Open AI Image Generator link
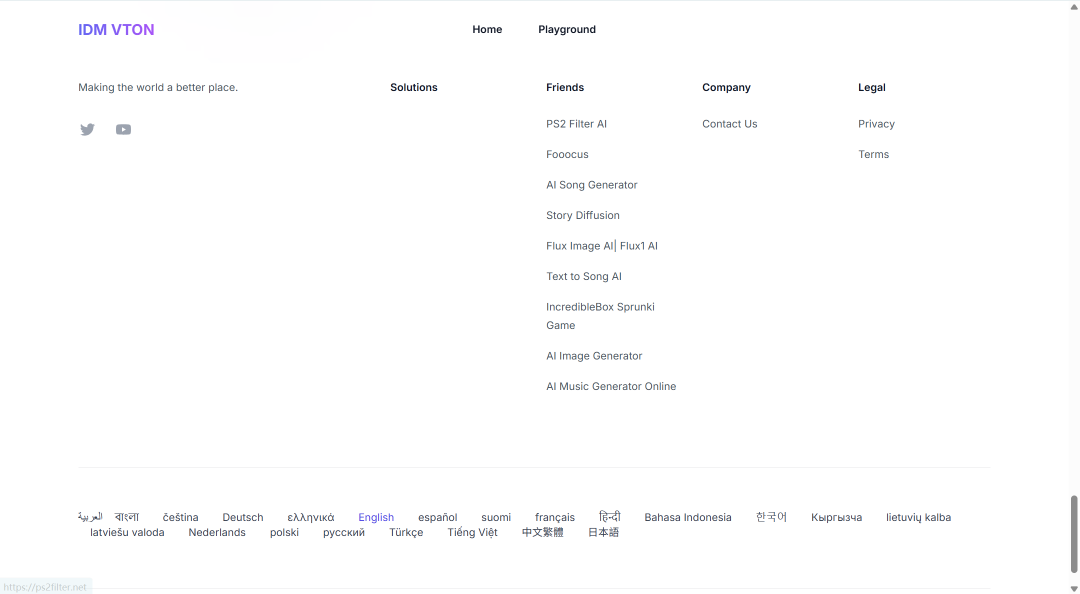The width and height of the screenshot is (1080, 594). 594,356
